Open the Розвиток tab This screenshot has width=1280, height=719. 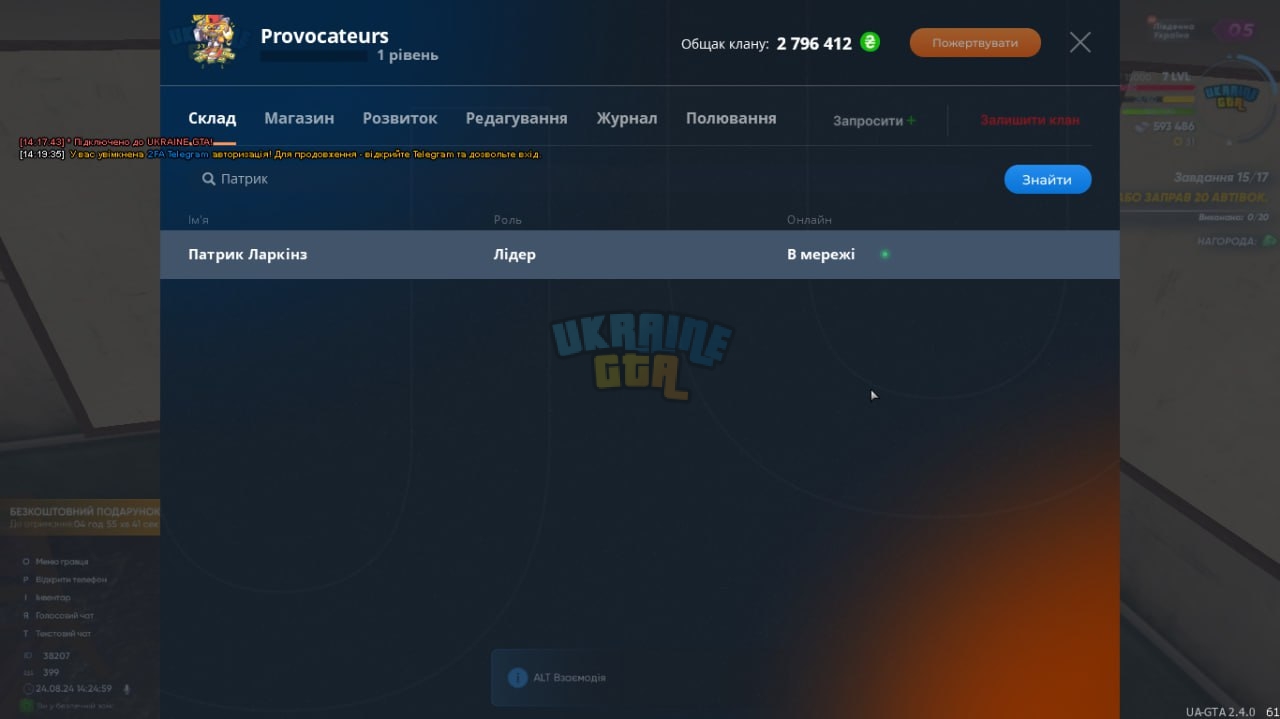click(x=400, y=118)
